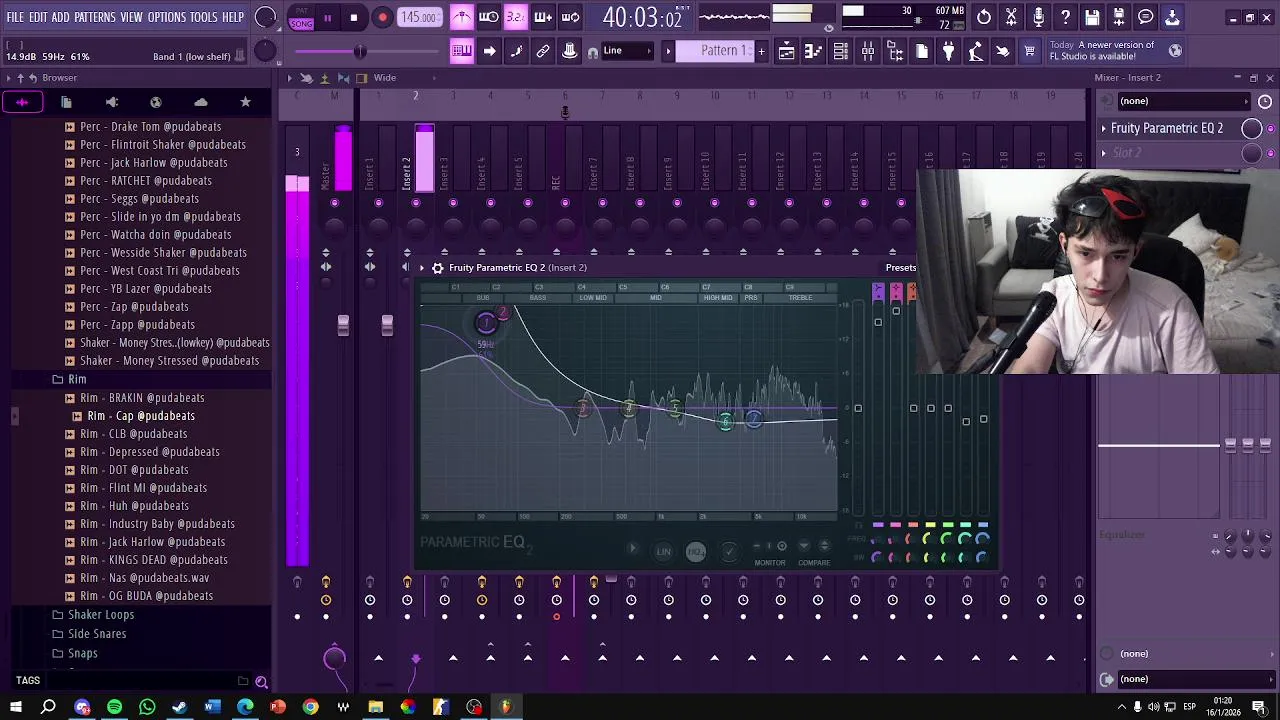Open the project picker
This screenshot has height=720, width=1280.
click(x=922, y=51)
